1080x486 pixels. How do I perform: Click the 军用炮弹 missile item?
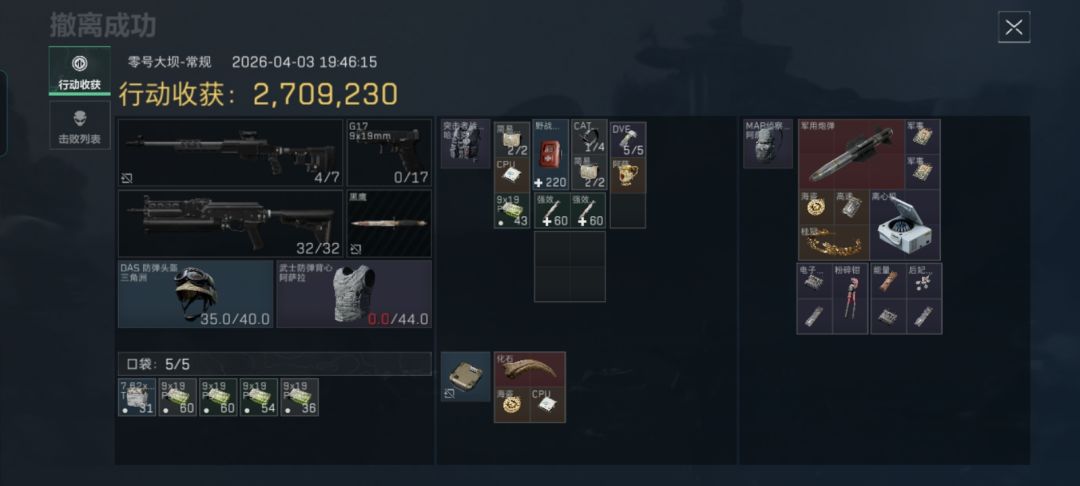pos(851,155)
